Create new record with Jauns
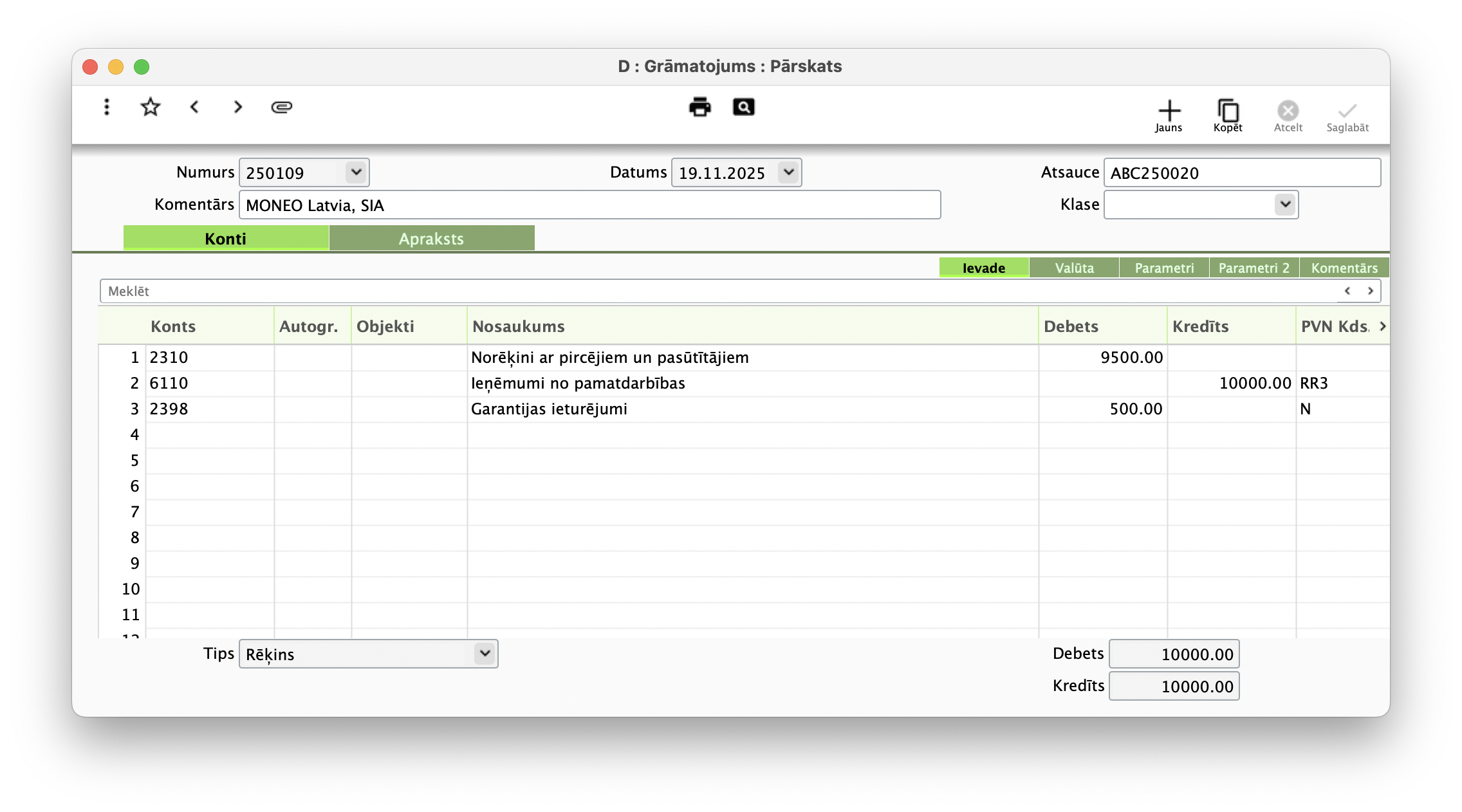 click(x=1169, y=116)
